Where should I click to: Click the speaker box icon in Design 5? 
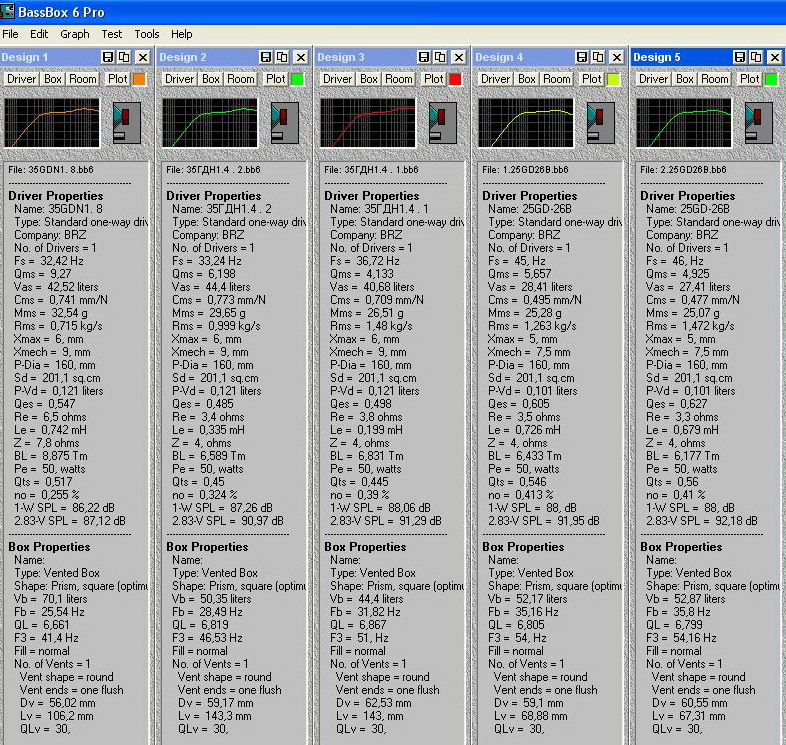pos(758,123)
